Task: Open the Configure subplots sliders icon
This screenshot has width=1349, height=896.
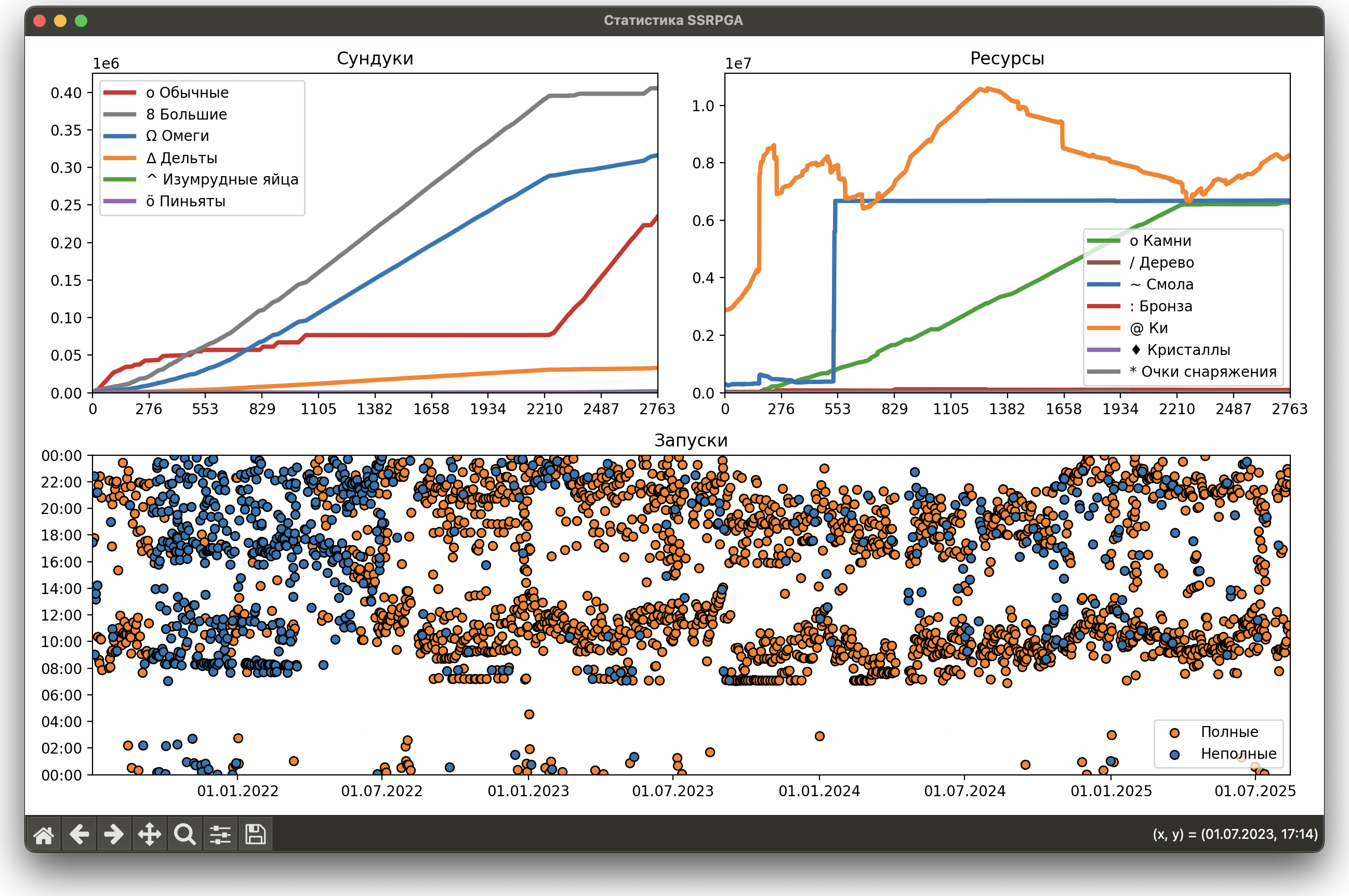Action: point(220,834)
